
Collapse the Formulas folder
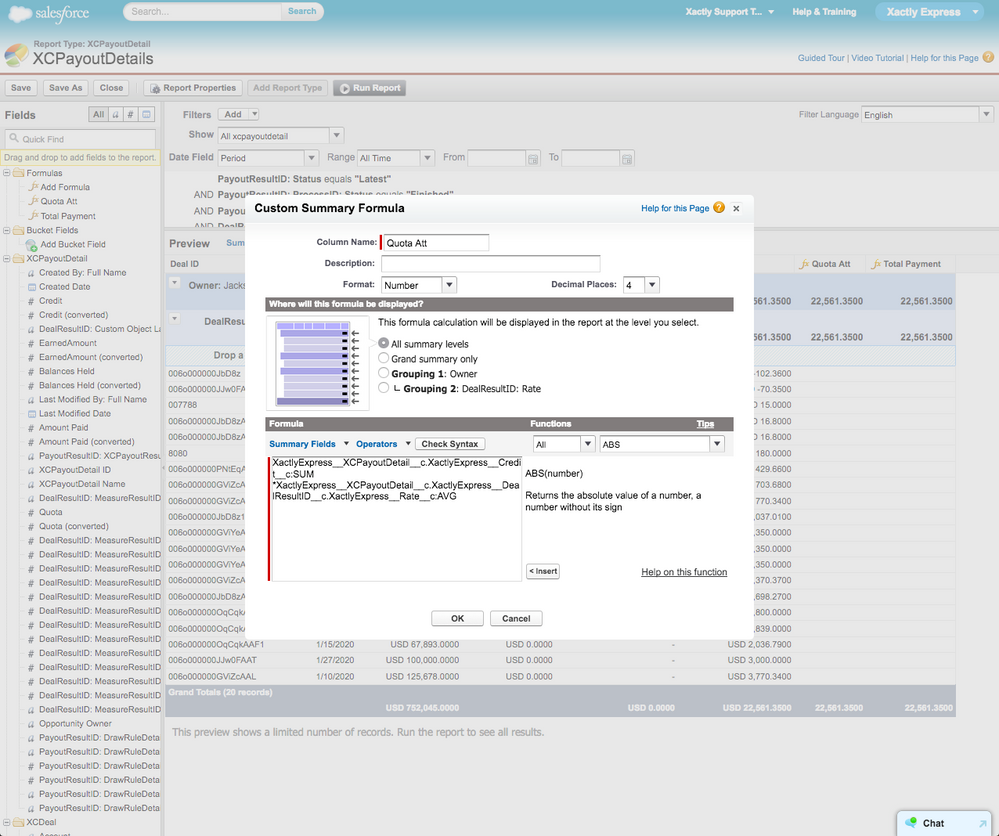coord(6,173)
